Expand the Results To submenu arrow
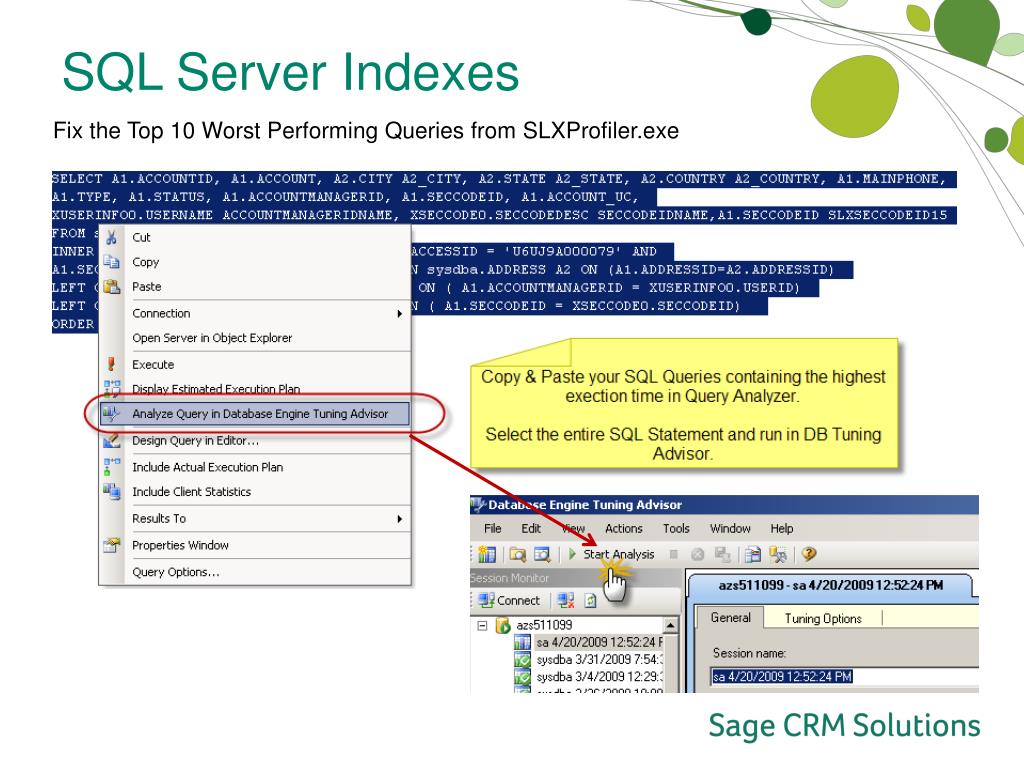This screenshot has width=1024, height=768. click(x=400, y=519)
